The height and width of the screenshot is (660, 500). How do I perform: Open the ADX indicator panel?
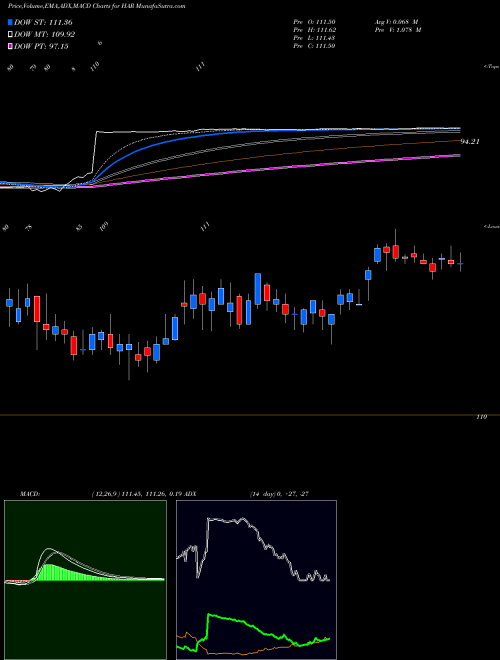[256, 580]
